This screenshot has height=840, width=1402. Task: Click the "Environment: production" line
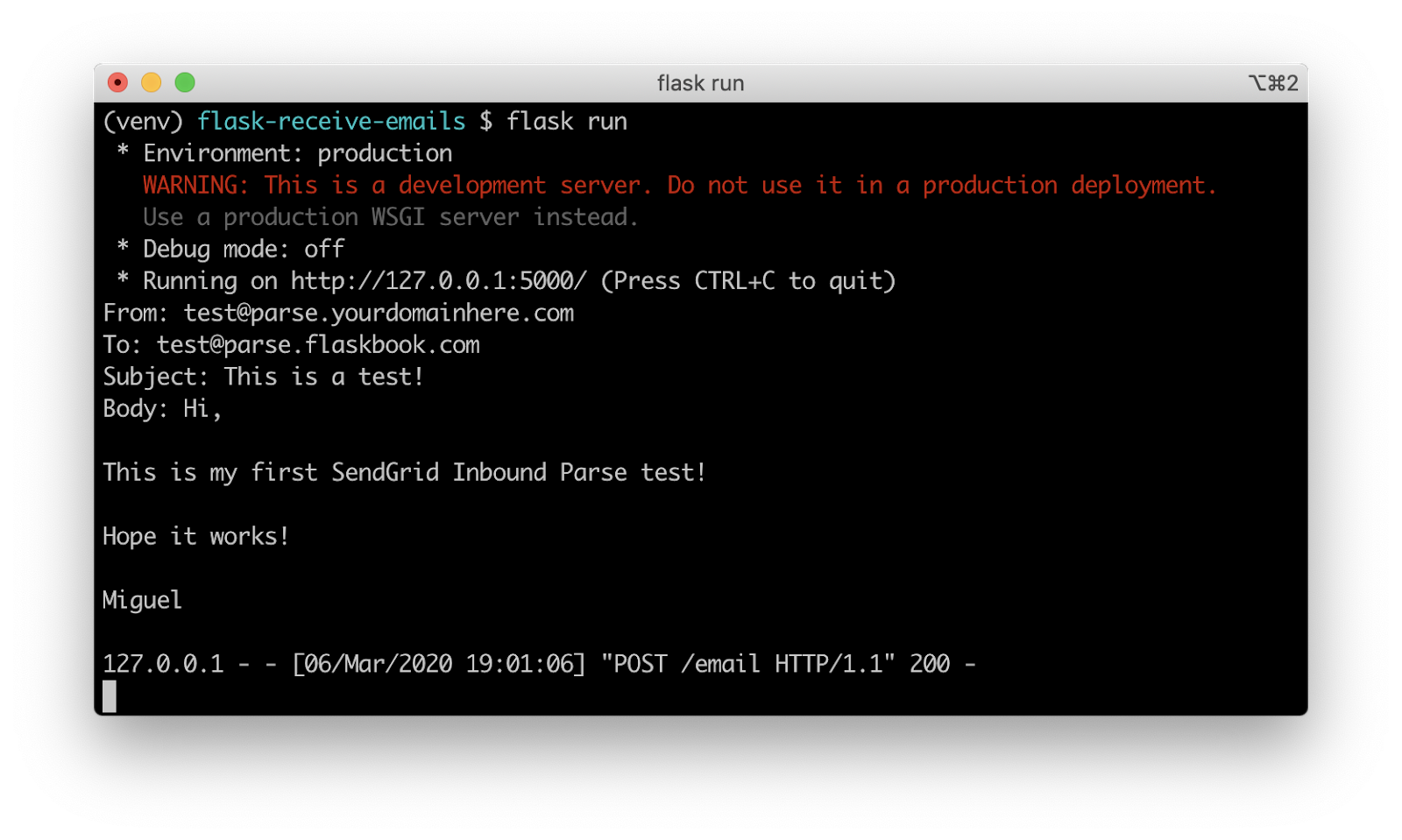click(x=297, y=153)
